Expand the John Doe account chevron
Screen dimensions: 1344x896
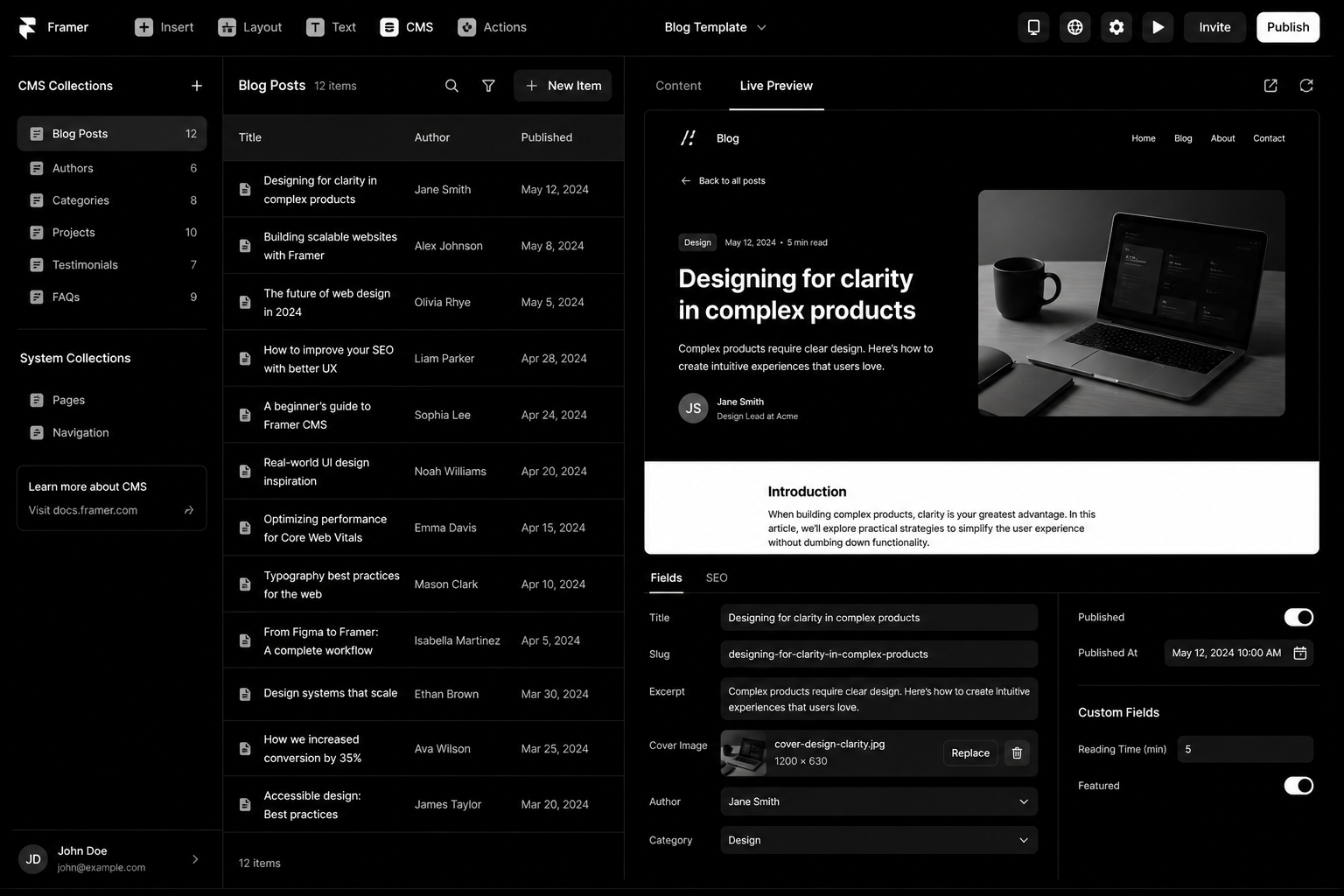[x=195, y=859]
